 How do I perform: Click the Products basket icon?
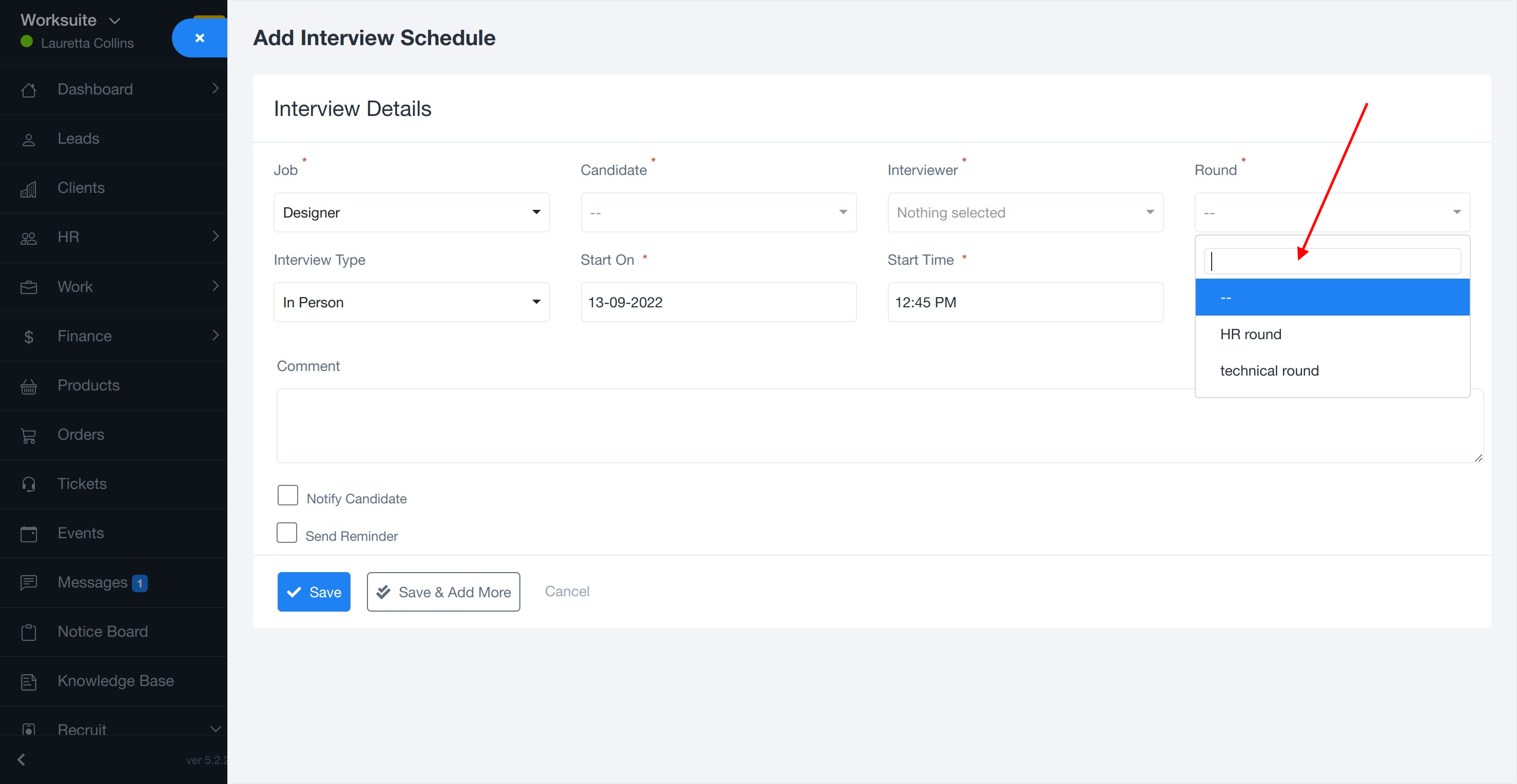28,386
